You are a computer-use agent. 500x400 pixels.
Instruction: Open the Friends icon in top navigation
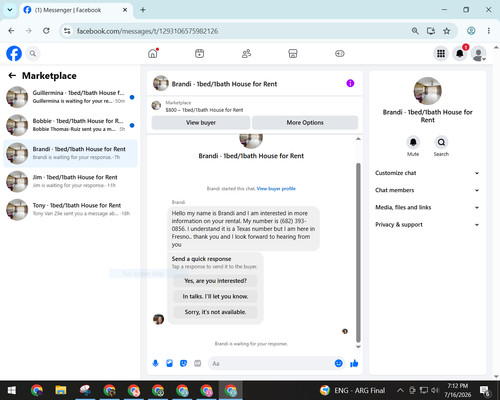[246, 53]
